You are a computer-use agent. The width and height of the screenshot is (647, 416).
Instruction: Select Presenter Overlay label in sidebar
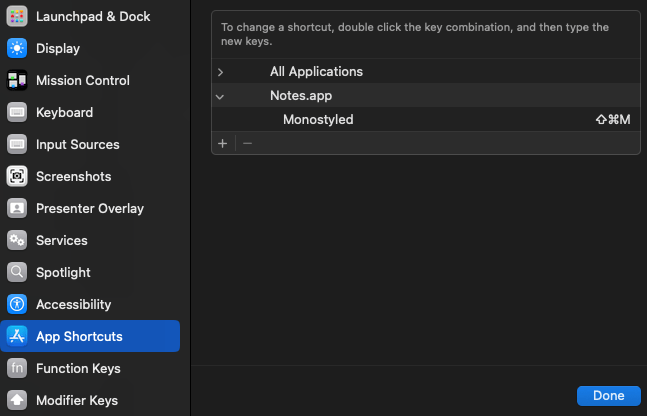[x=90, y=208]
